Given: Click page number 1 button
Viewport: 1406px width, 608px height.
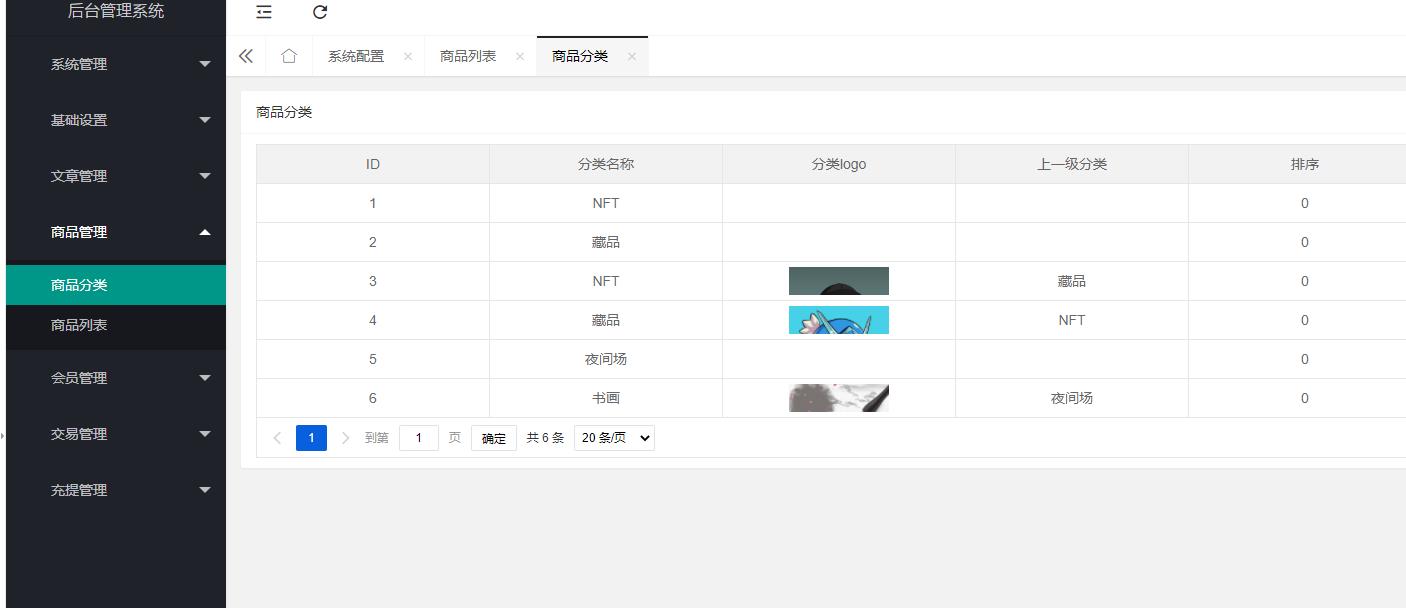Looking at the screenshot, I should click(x=311, y=438).
